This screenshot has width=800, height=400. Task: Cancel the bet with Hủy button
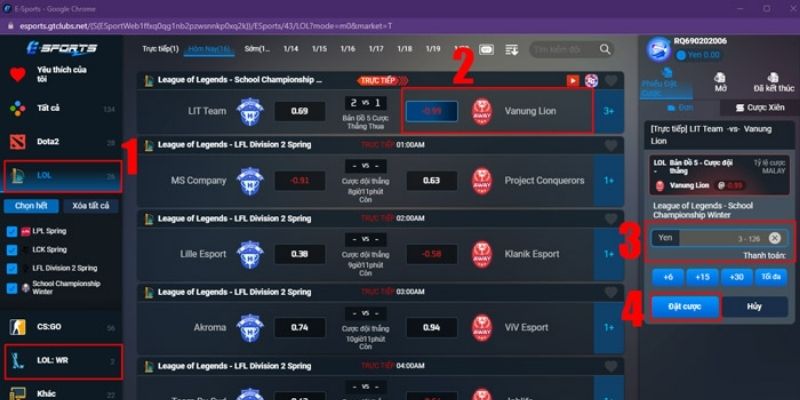[754, 307]
